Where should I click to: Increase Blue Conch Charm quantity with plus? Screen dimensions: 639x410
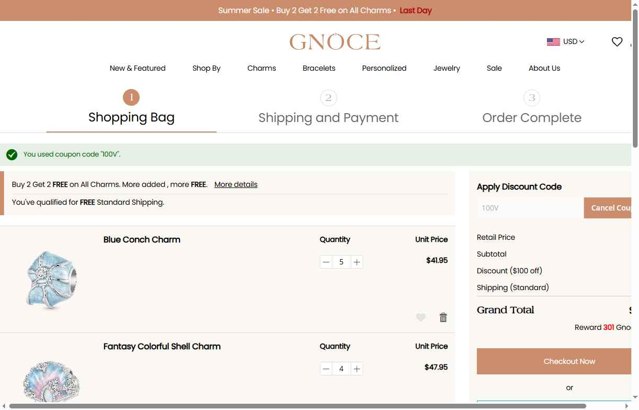(x=357, y=262)
